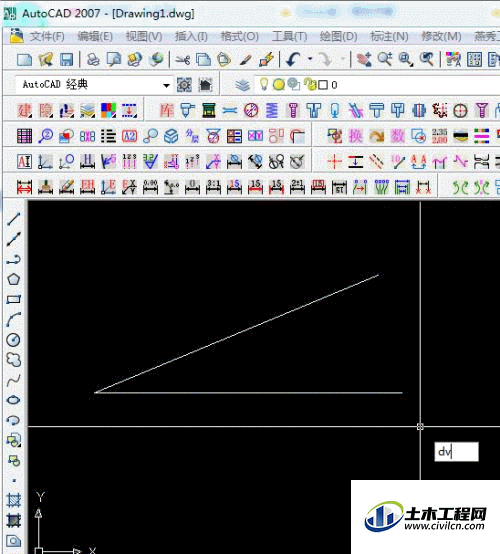This screenshot has width=500, height=554.
Task: Open Layer Properties Manager icon
Action: coord(243,85)
